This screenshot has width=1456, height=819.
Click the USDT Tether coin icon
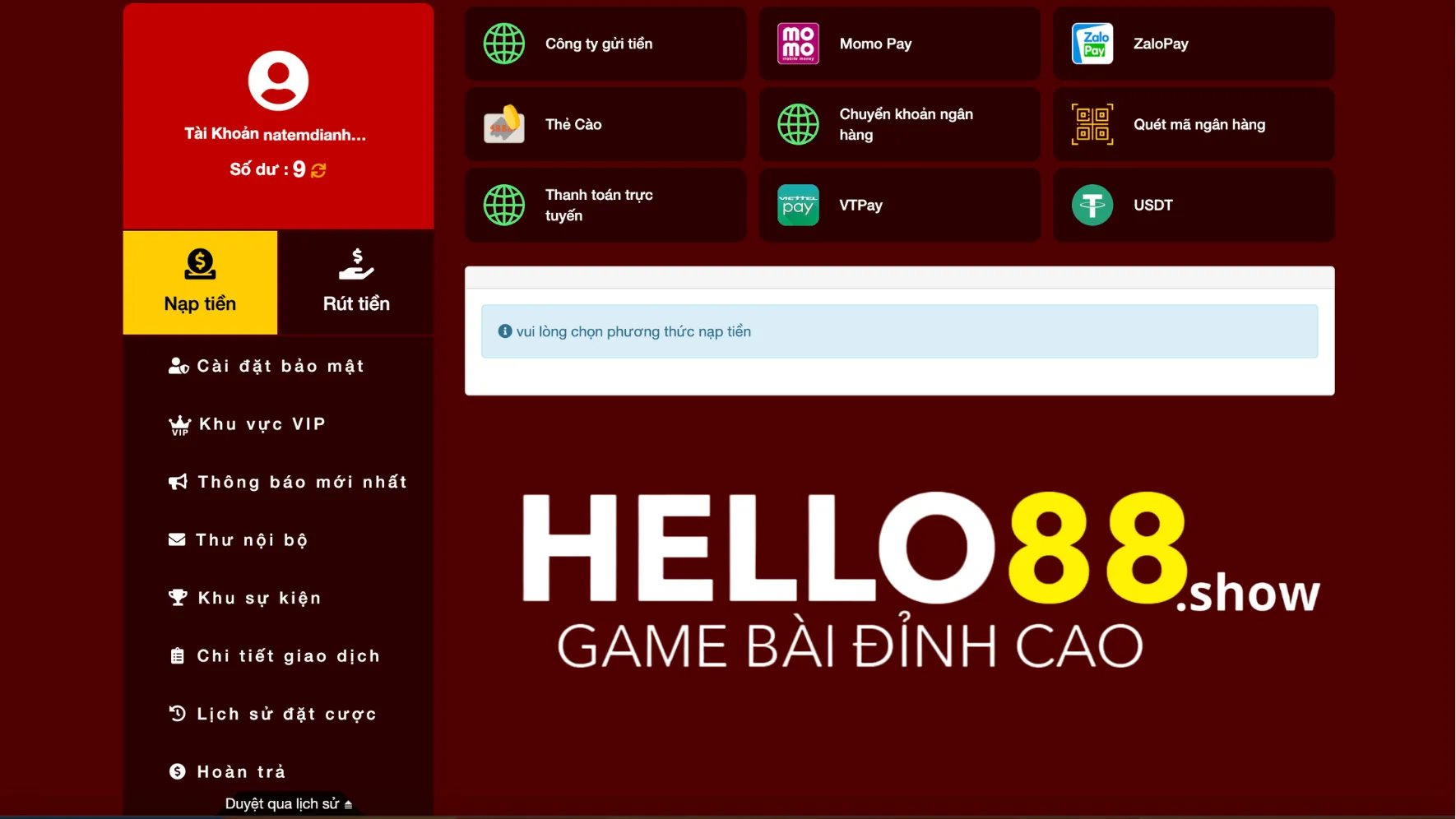point(1092,205)
